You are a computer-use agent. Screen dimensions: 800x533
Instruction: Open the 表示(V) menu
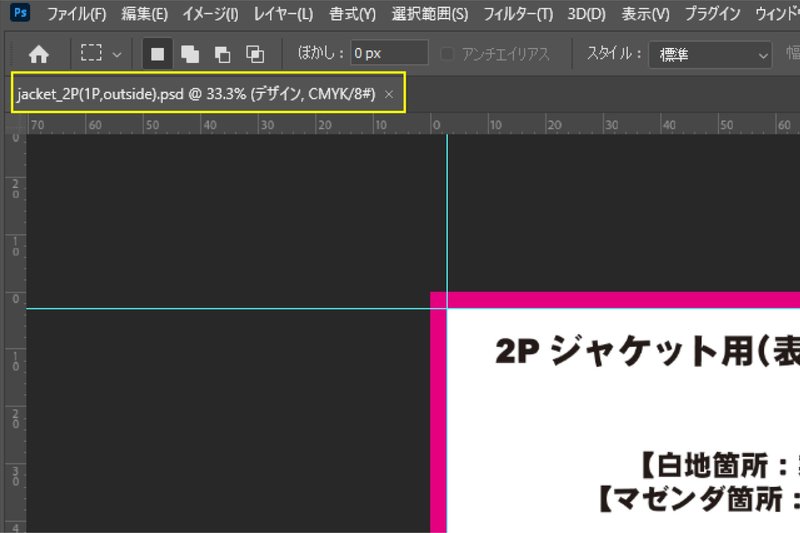pos(645,14)
